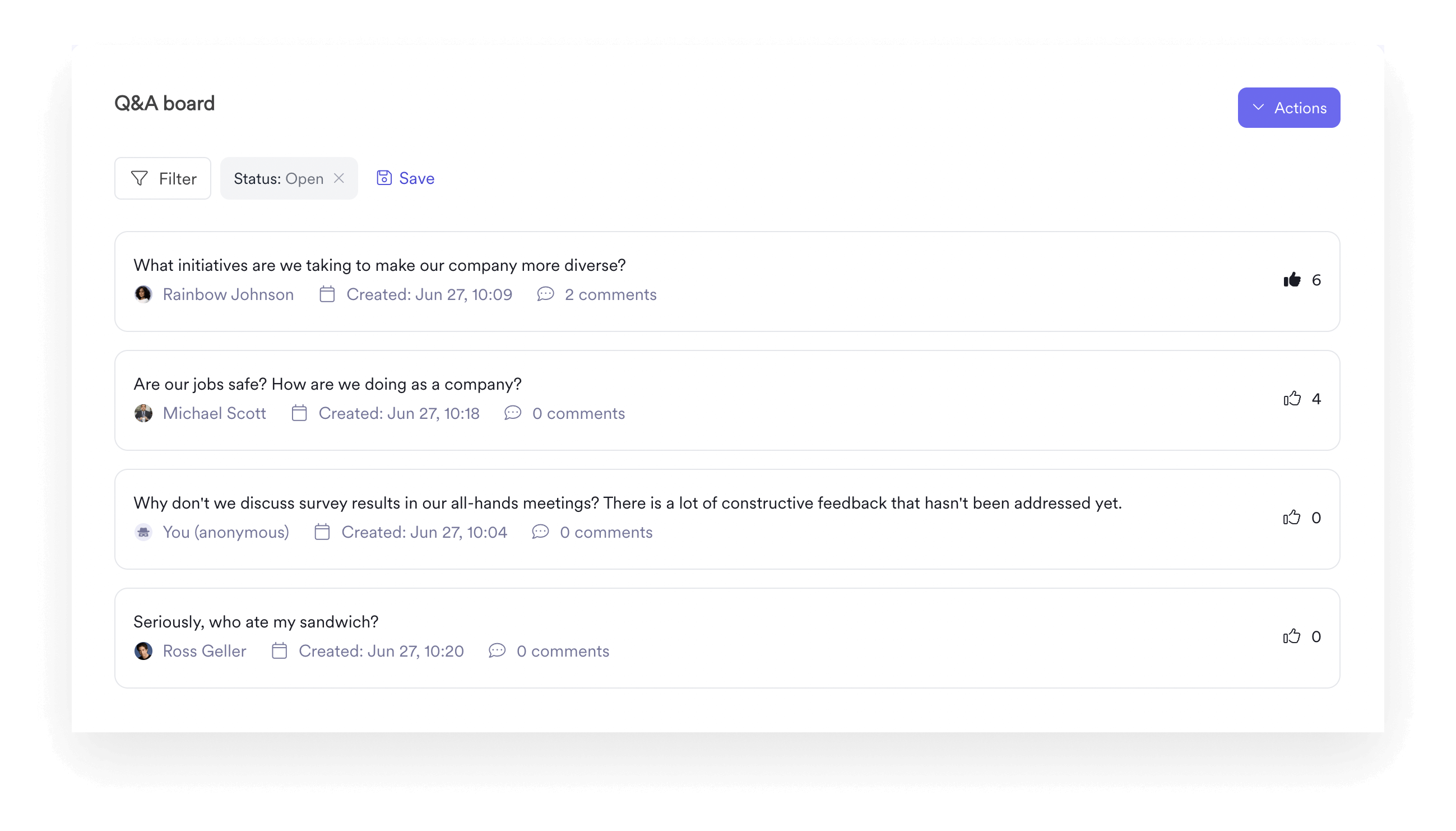Open the Actions dropdown
This screenshot has height=831, width=1456.
click(1288, 107)
